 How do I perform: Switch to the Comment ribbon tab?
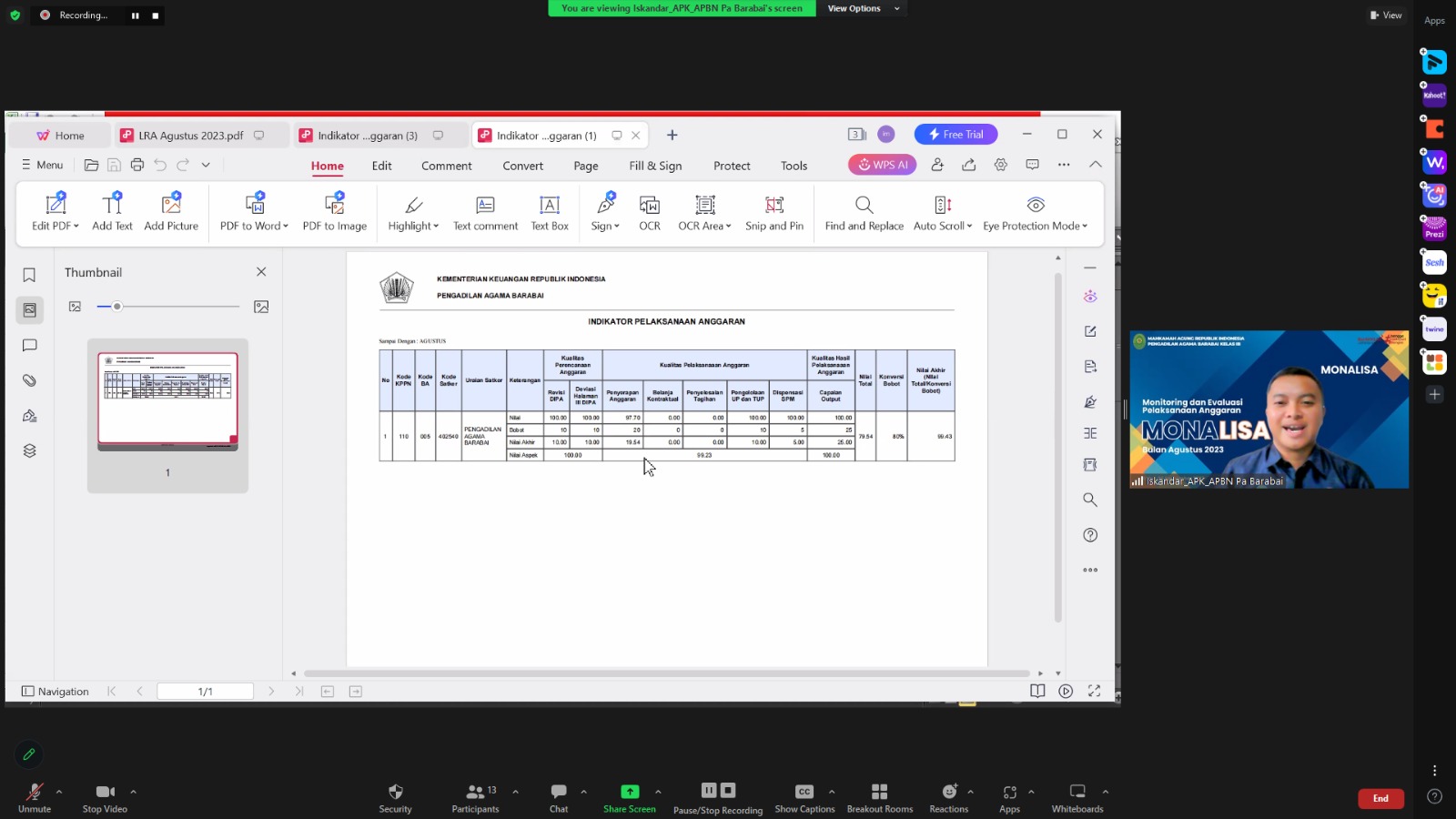click(446, 166)
